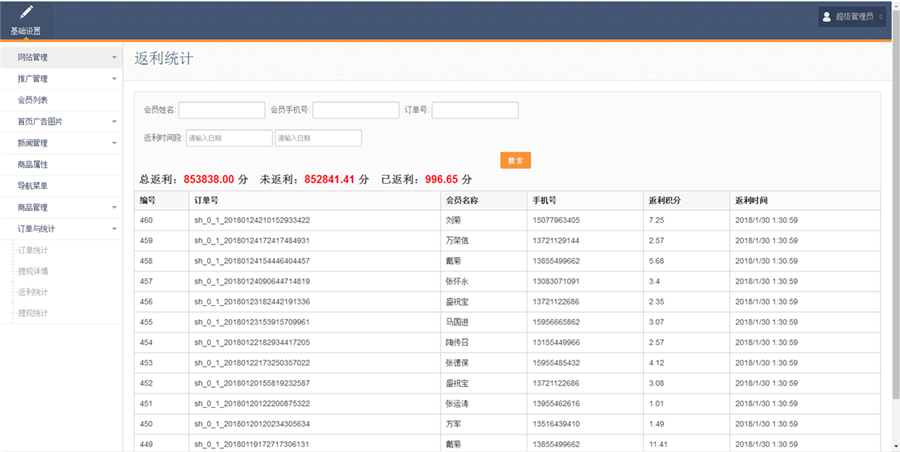Click unrebated value 852841.41
This screenshot has height=452, width=900.
tap(329, 180)
